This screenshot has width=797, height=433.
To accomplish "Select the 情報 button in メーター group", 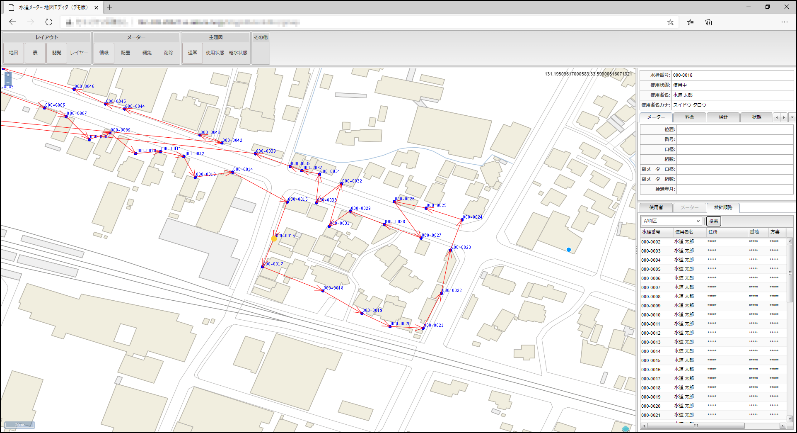I will coord(104,53).
